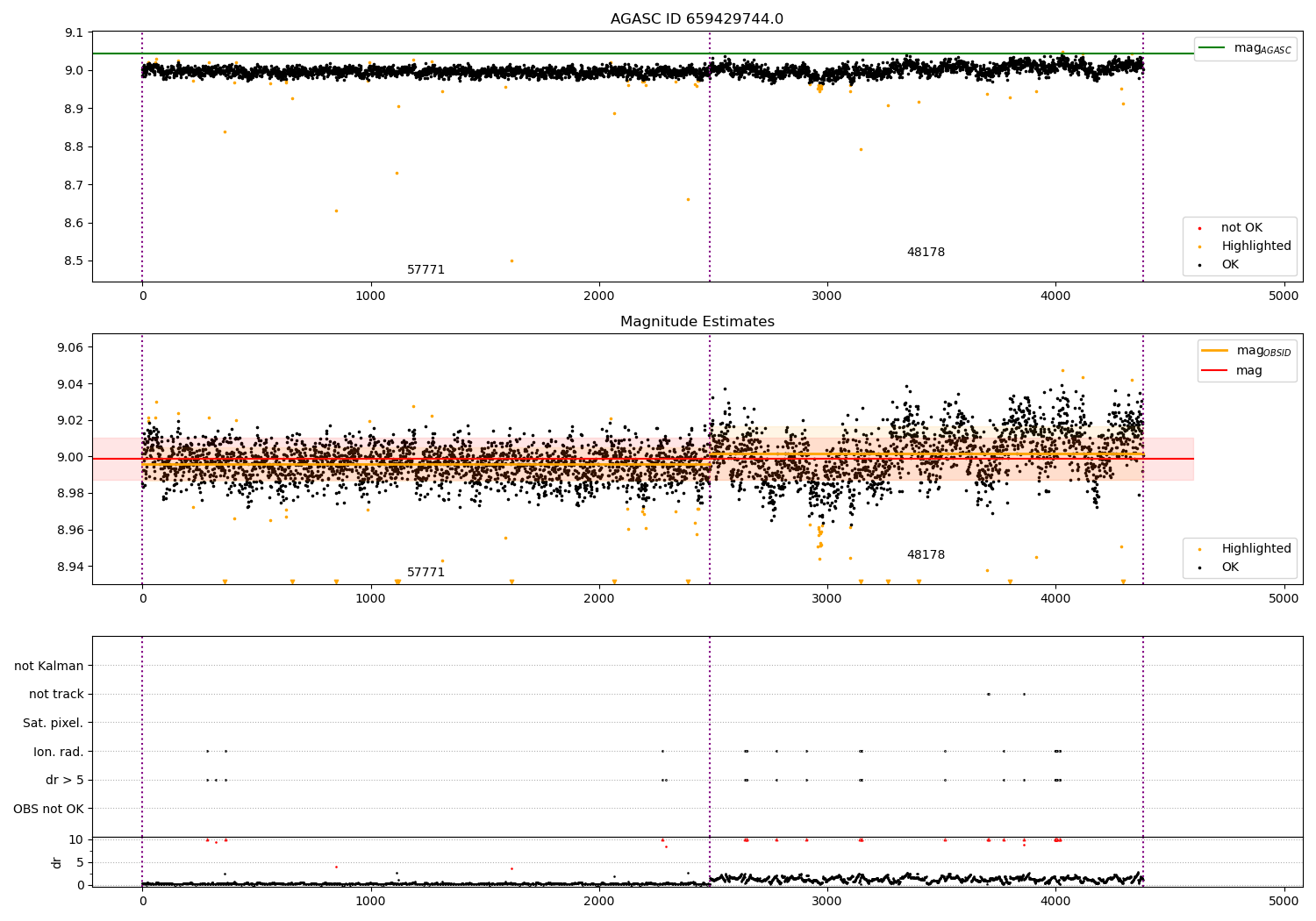Select the Magnitude Estimates subplot title
This screenshot has width=1316, height=921.
pyautogui.click(x=697, y=322)
